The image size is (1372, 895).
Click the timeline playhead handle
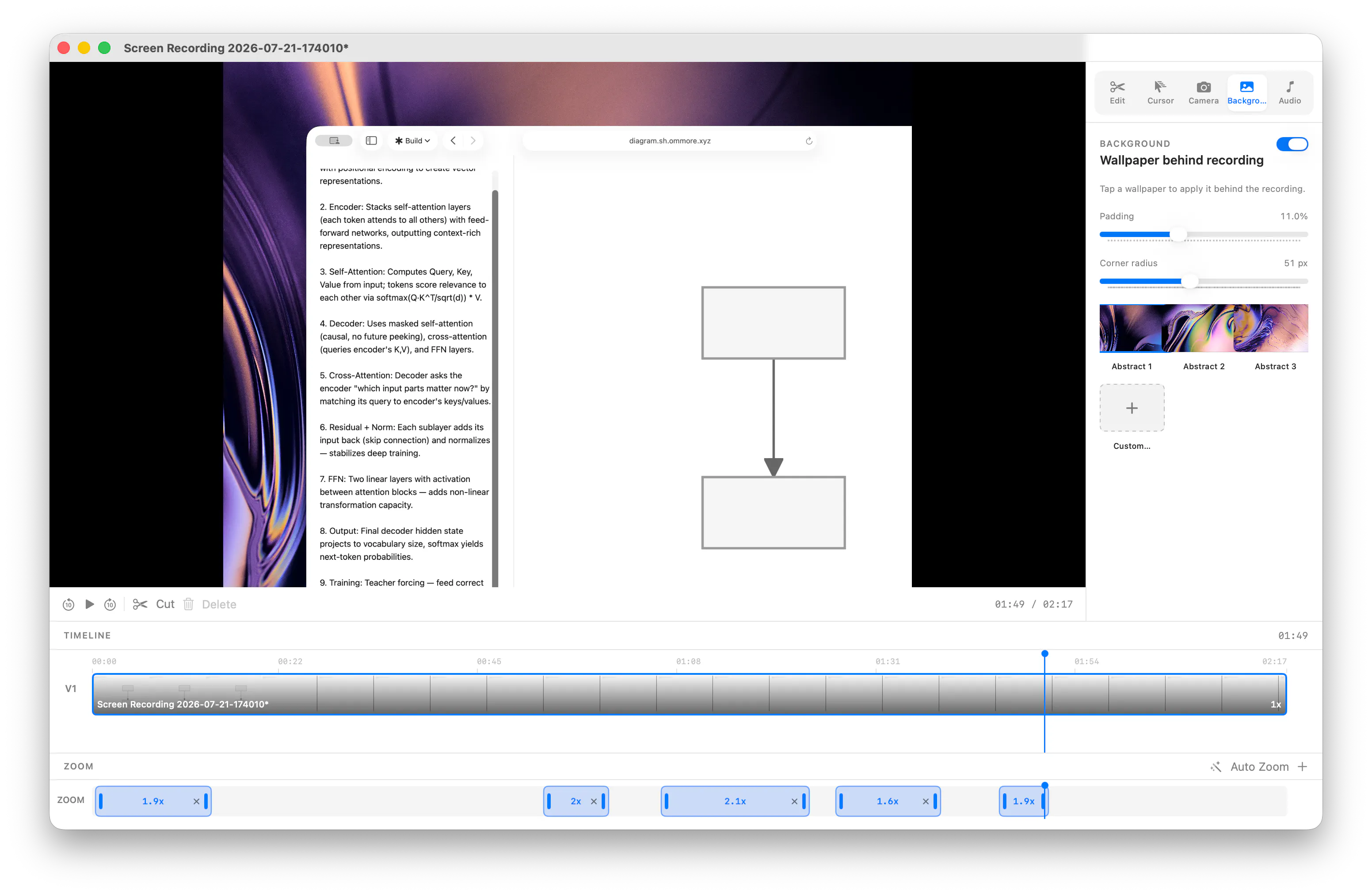(1044, 654)
